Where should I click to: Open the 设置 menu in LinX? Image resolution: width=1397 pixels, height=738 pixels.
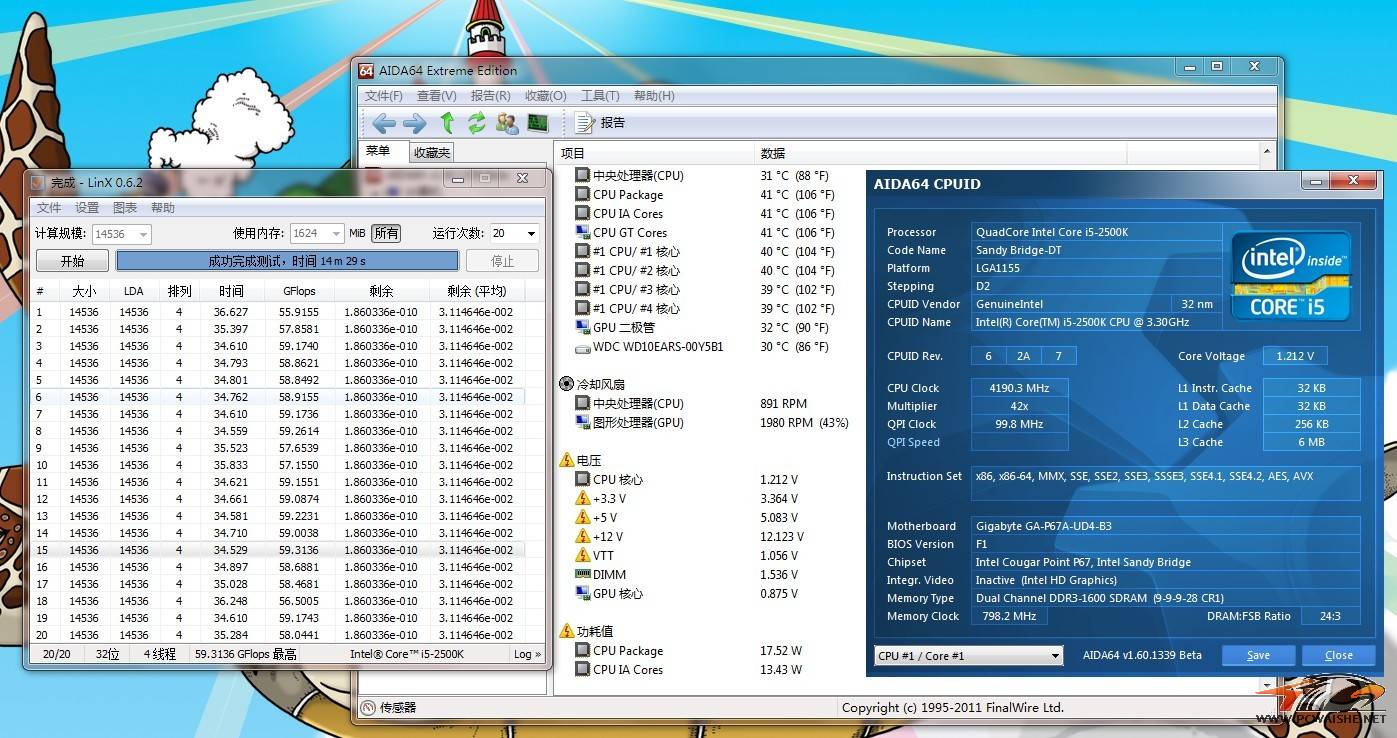[87, 208]
